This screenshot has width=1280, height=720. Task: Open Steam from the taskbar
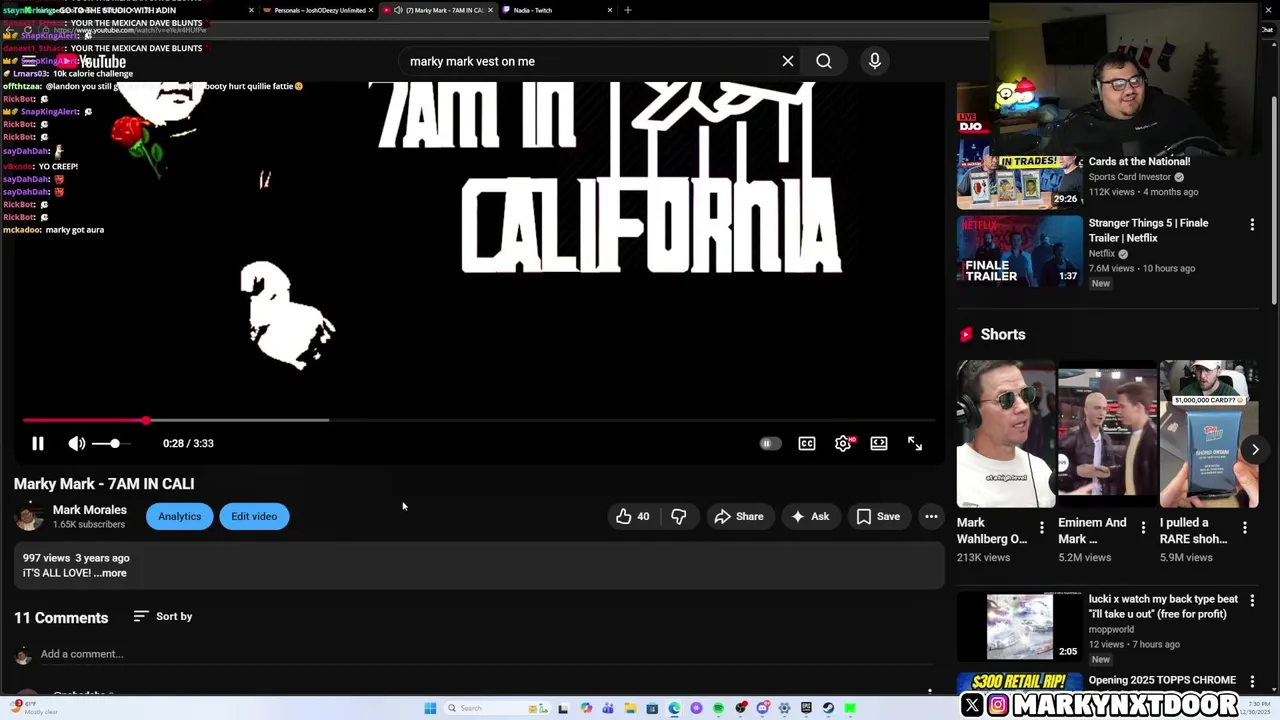[828, 708]
